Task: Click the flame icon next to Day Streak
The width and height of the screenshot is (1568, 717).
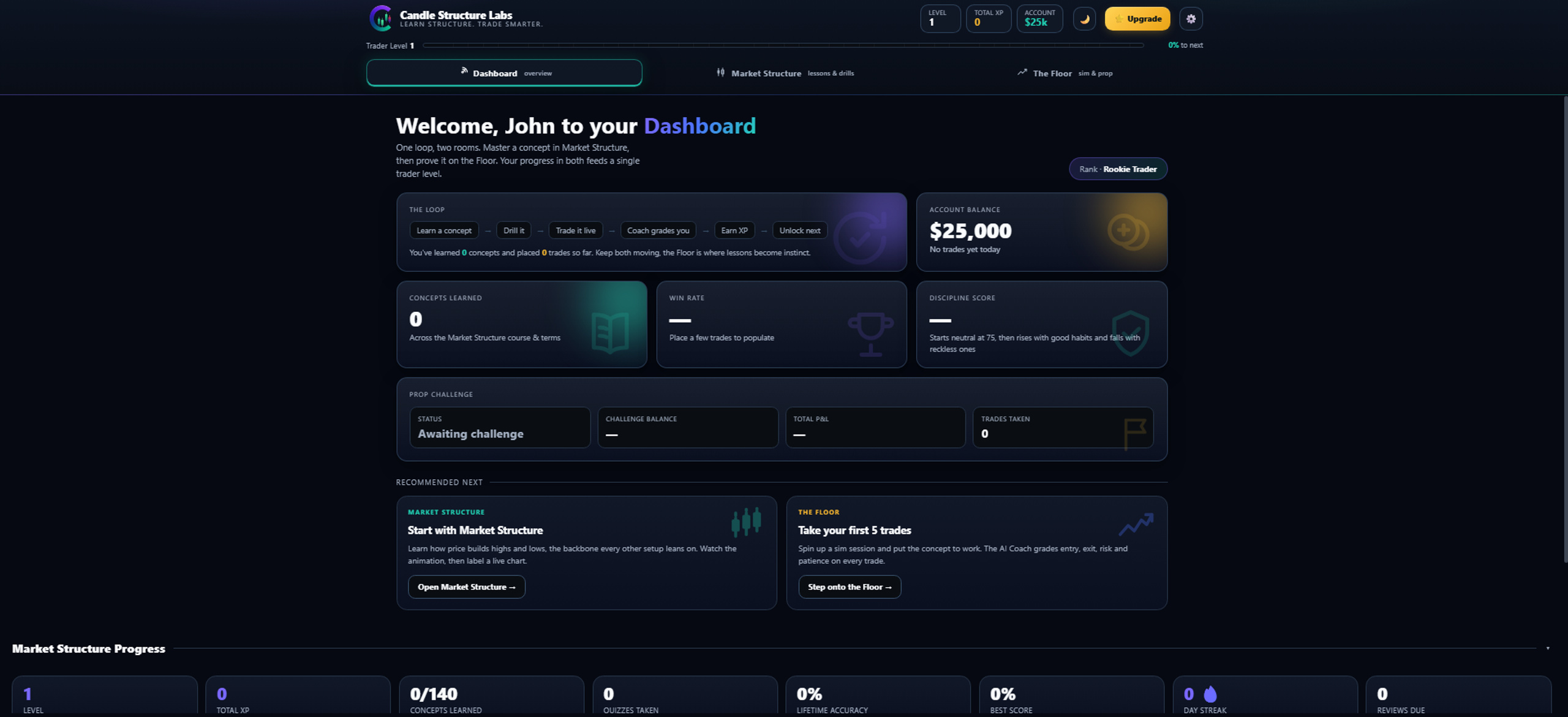Action: click(1210, 694)
